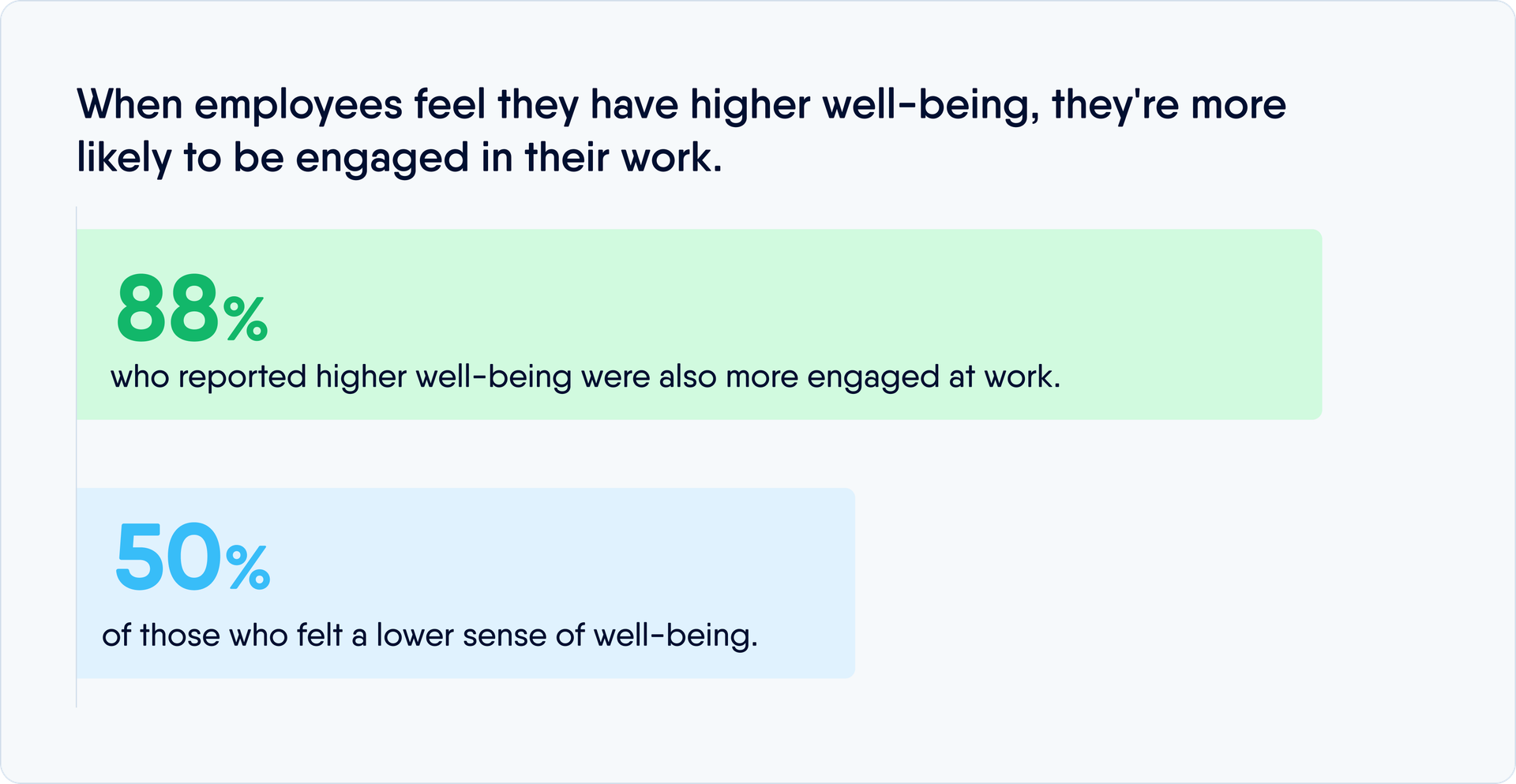The width and height of the screenshot is (1516, 784).
Task: Click 'they're more' at headline's end
Action: click(x=1169, y=105)
